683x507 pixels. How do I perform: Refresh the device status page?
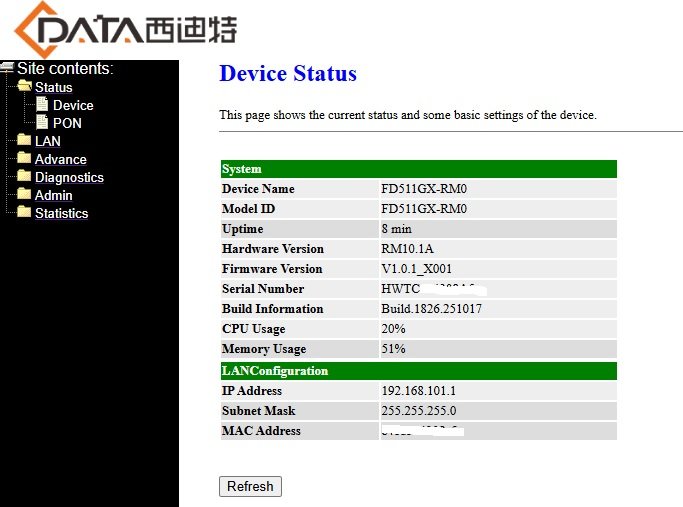(250, 486)
